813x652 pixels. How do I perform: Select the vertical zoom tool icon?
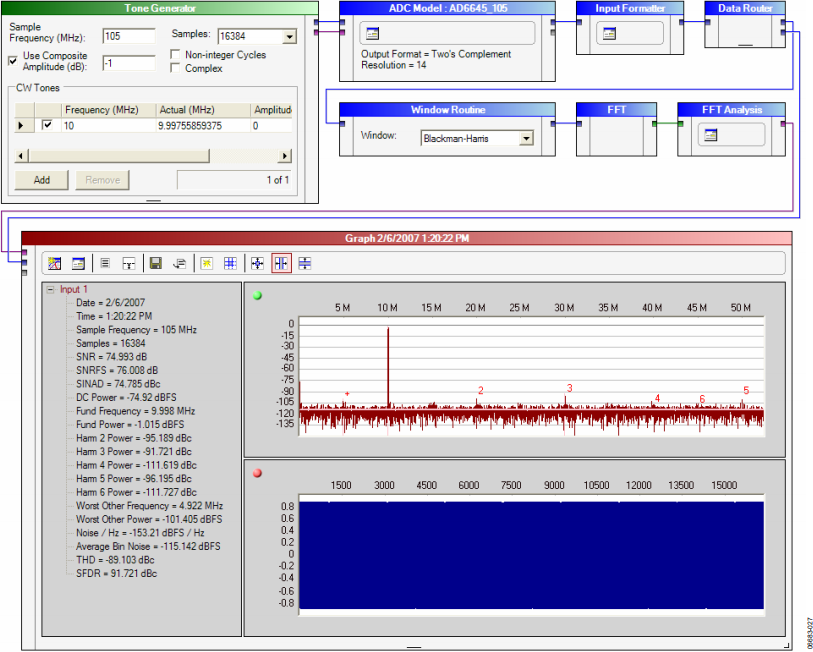click(305, 263)
